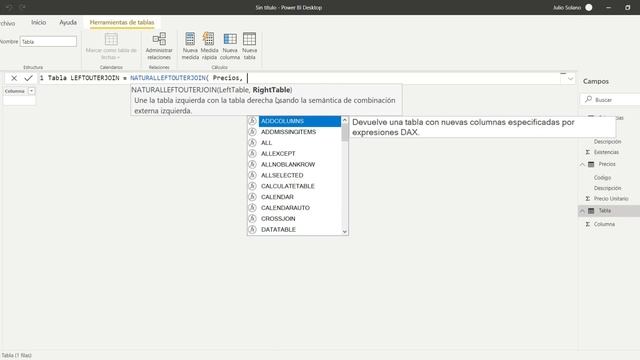Click the search magnifier in Campos
The height and width of the screenshot is (360, 640).
tap(588, 99)
